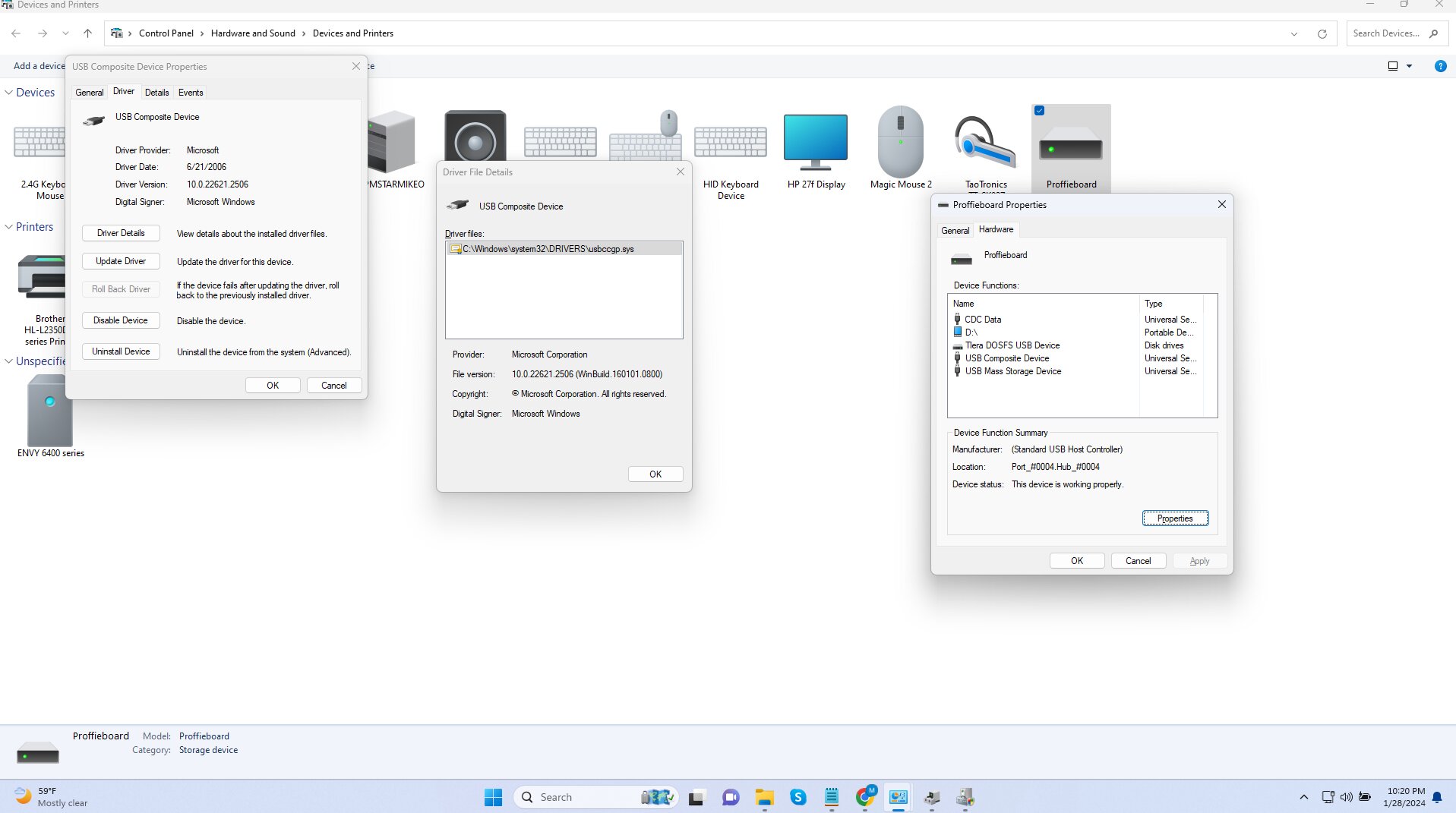This screenshot has height=813, width=1456.
Task: Select the Magic Mouse 2 device icon
Action: pyautogui.click(x=901, y=142)
